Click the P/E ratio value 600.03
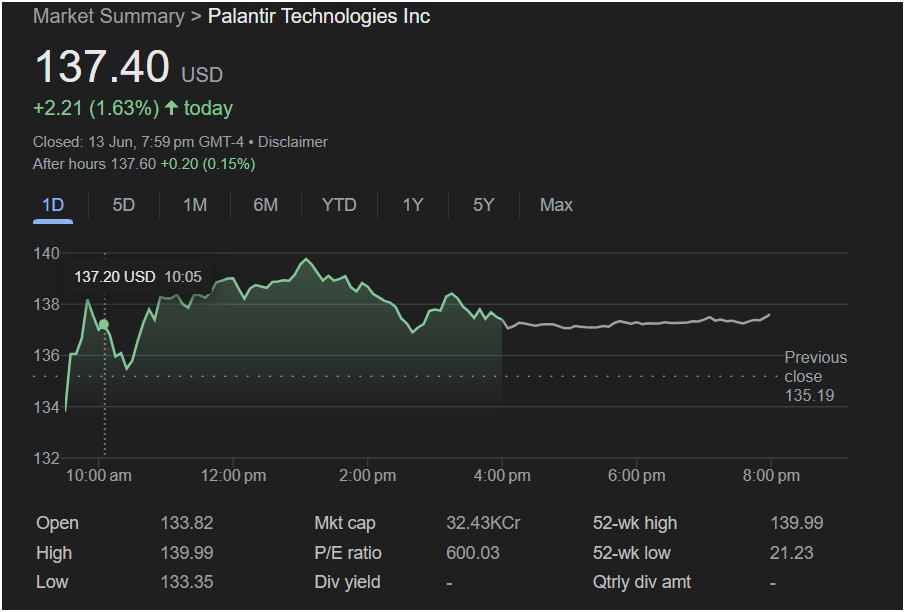The image size is (905, 612). pyautogui.click(x=473, y=553)
